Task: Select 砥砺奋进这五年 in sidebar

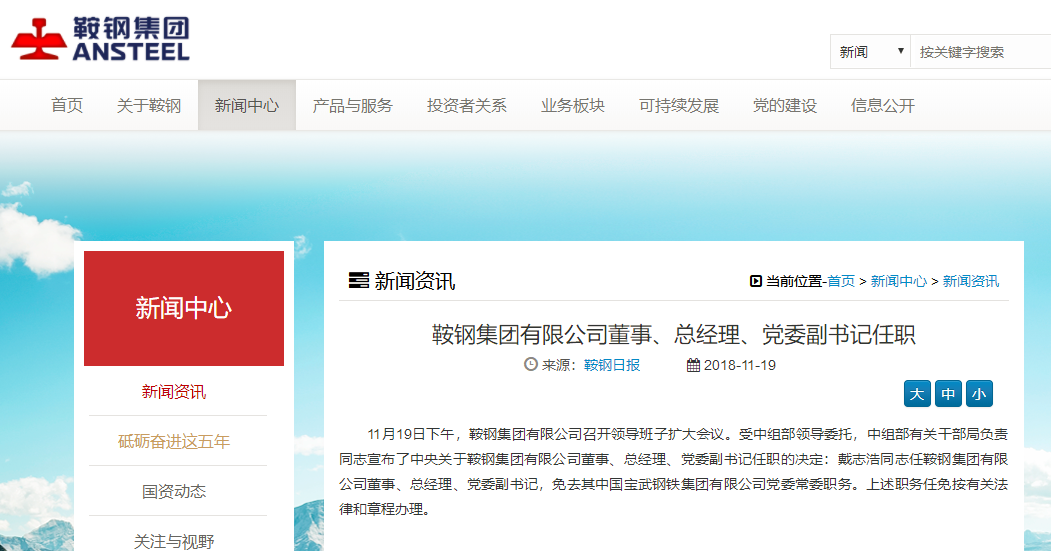Action: 174,441
